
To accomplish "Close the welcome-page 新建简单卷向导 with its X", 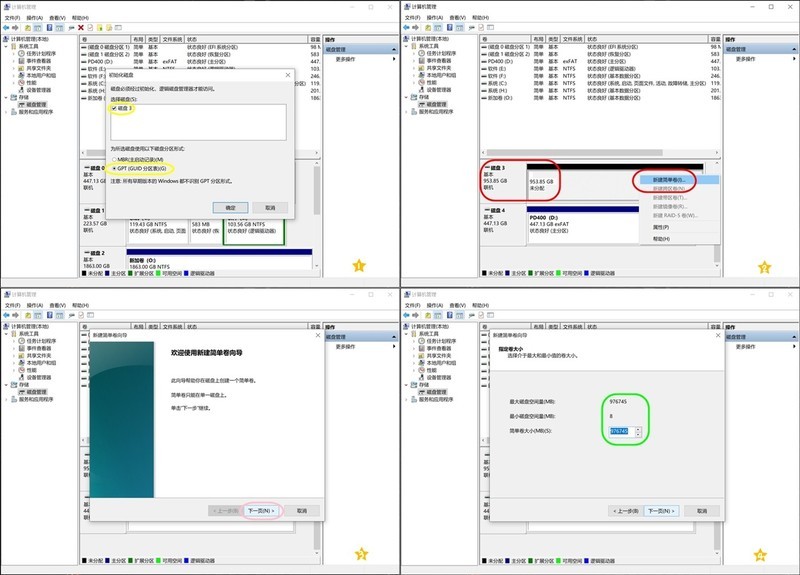I will click(x=318, y=336).
